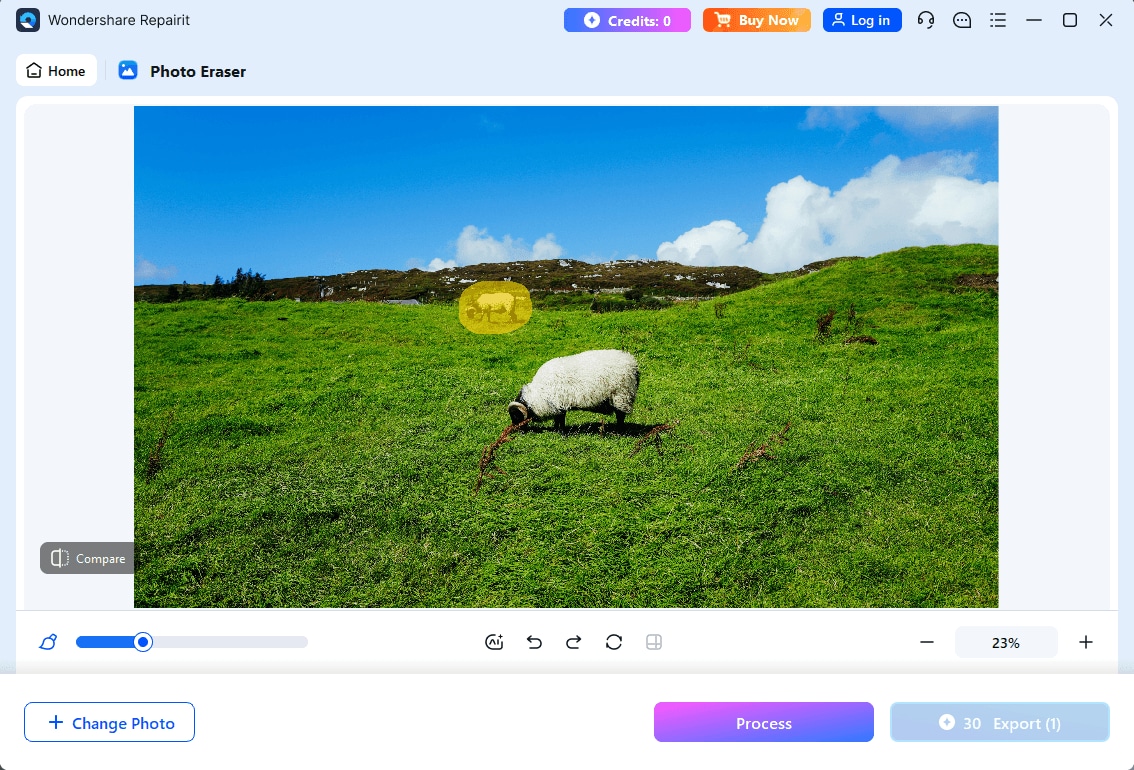Click the disabled grid layout icon
1134x770 pixels.
point(654,642)
